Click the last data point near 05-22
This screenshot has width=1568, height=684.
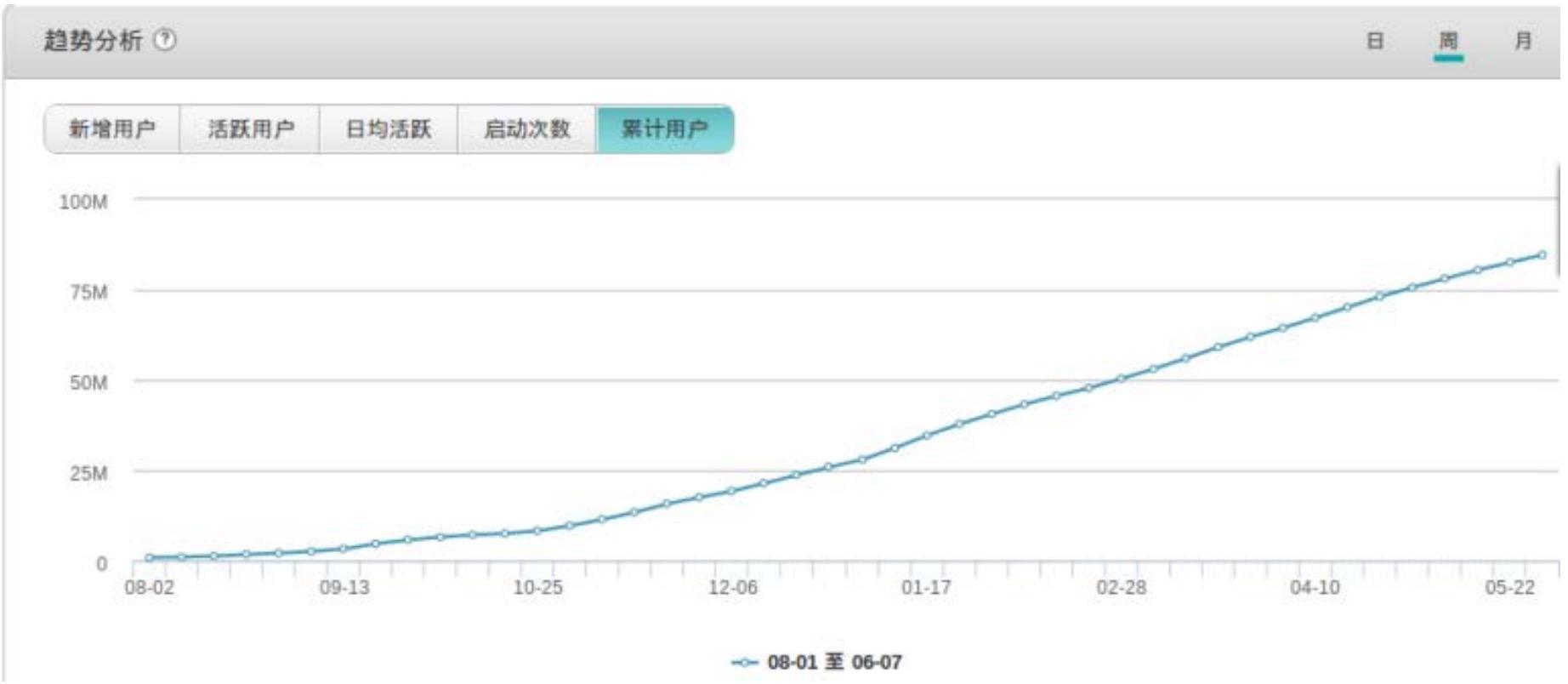pos(1542,254)
